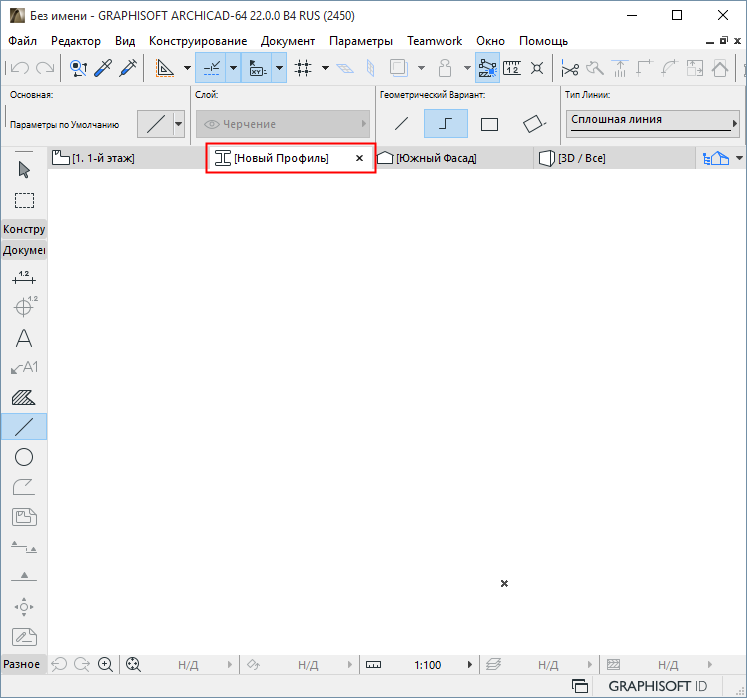Click scale value 1:100
Screen dimensions: 747x698
[427, 665]
